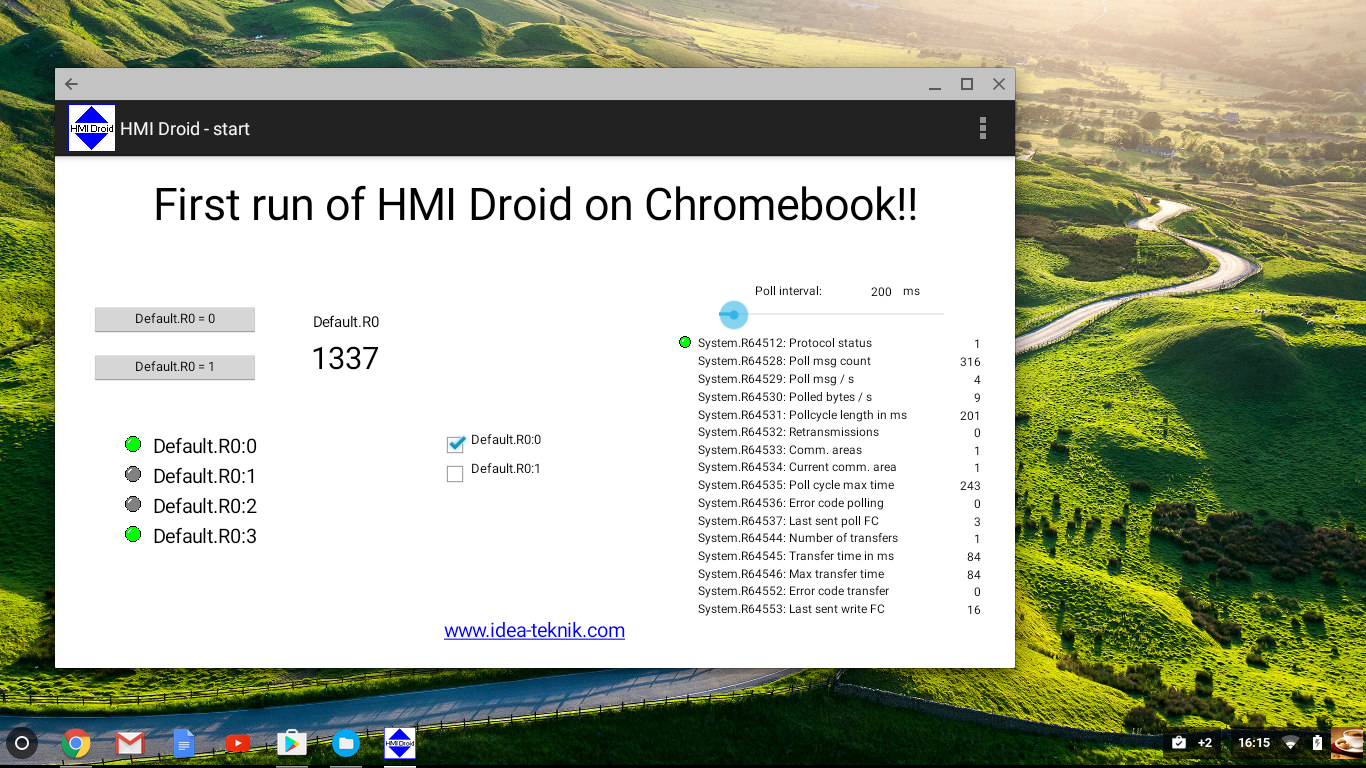Check the Default.R0:1 checkbox

tap(455, 474)
